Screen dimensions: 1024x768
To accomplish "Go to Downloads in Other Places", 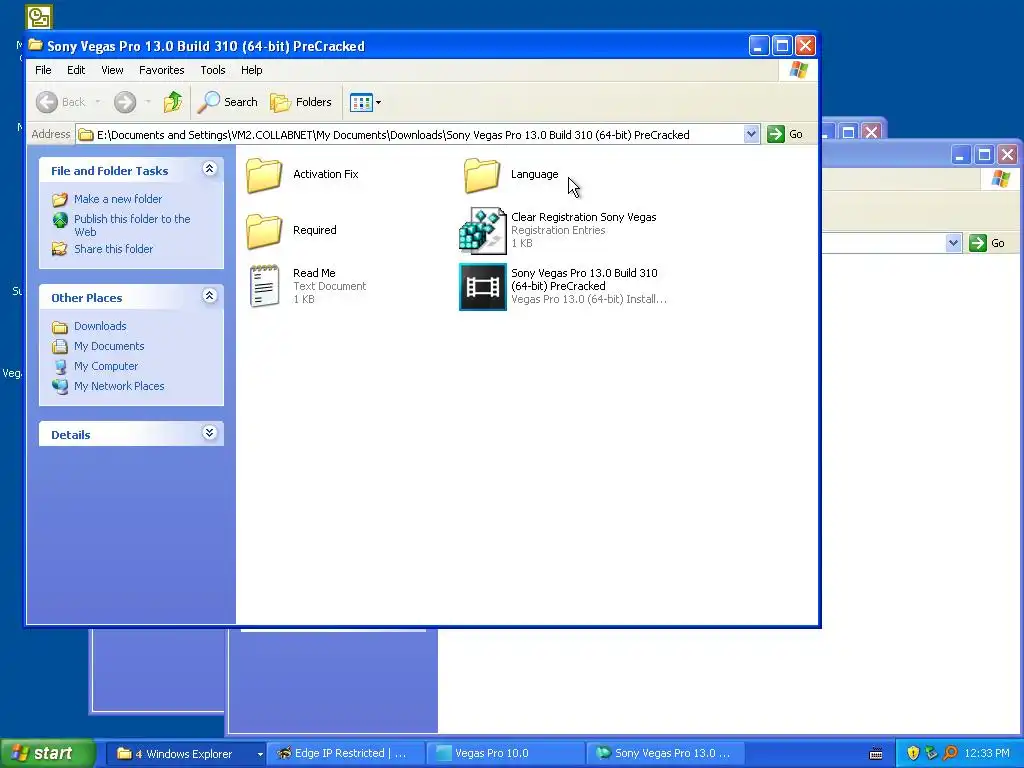I will (100, 326).
